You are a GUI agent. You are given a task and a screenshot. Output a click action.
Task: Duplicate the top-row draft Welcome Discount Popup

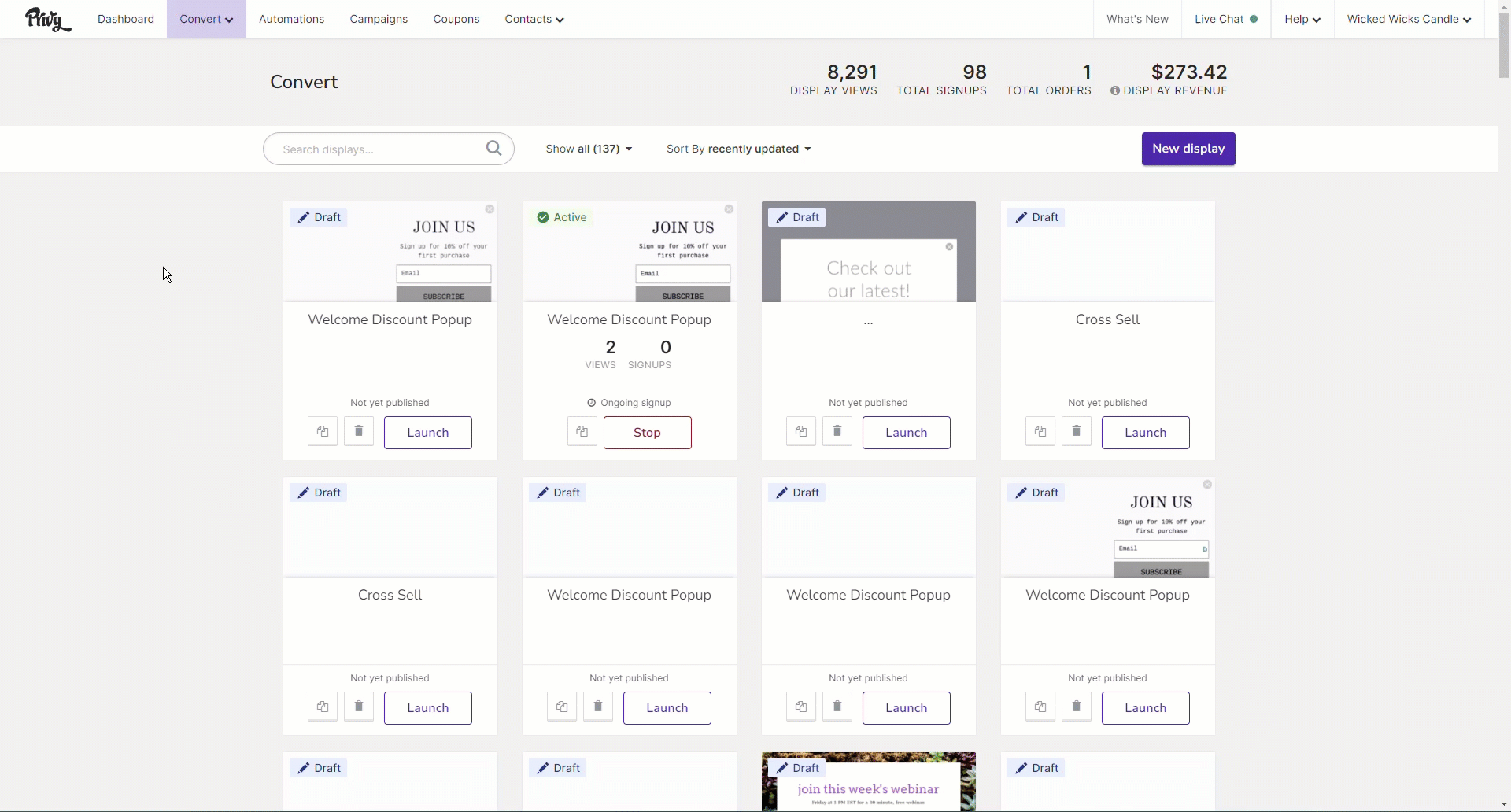tap(323, 431)
